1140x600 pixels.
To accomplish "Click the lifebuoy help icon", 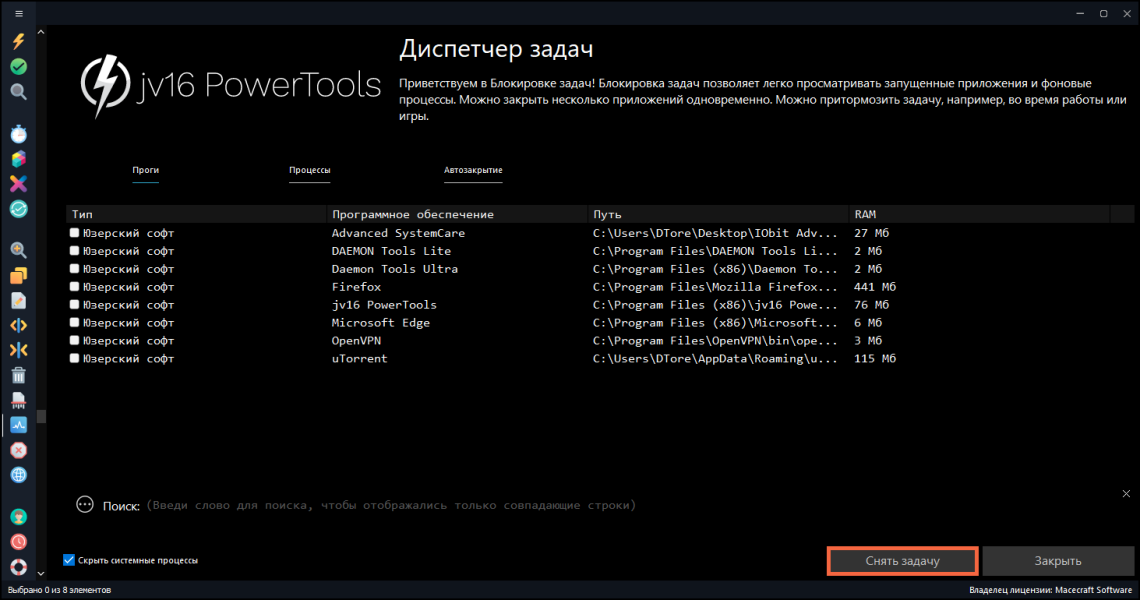I will 18,567.
